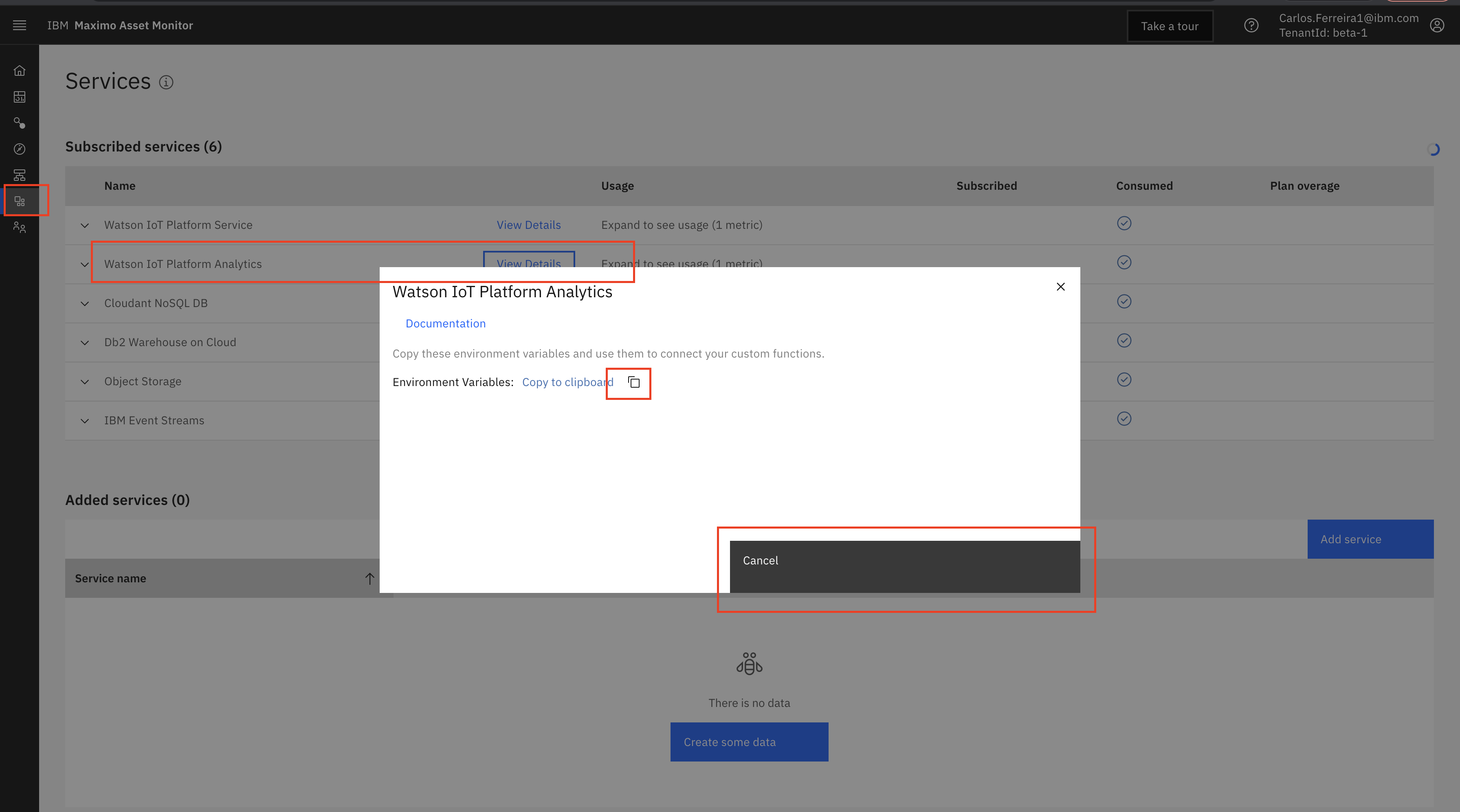Viewport: 1460px width, 812px height.
Task: Click Watson IoT Platform Service usage text
Action: [681, 225]
